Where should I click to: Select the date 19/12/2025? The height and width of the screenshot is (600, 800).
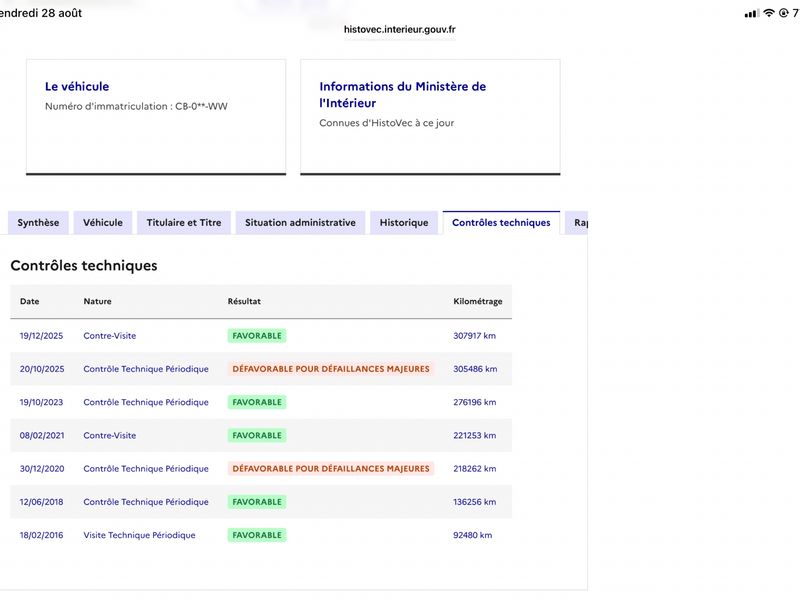click(41, 336)
